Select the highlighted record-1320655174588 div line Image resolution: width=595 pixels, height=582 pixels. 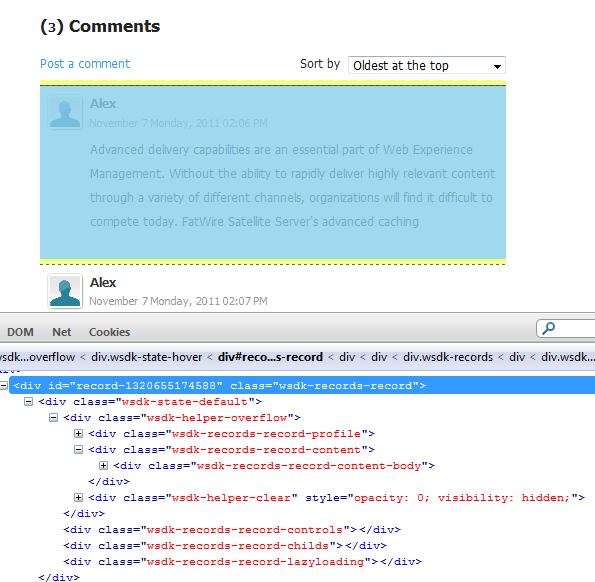pyautogui.click(x=302, y=385)
